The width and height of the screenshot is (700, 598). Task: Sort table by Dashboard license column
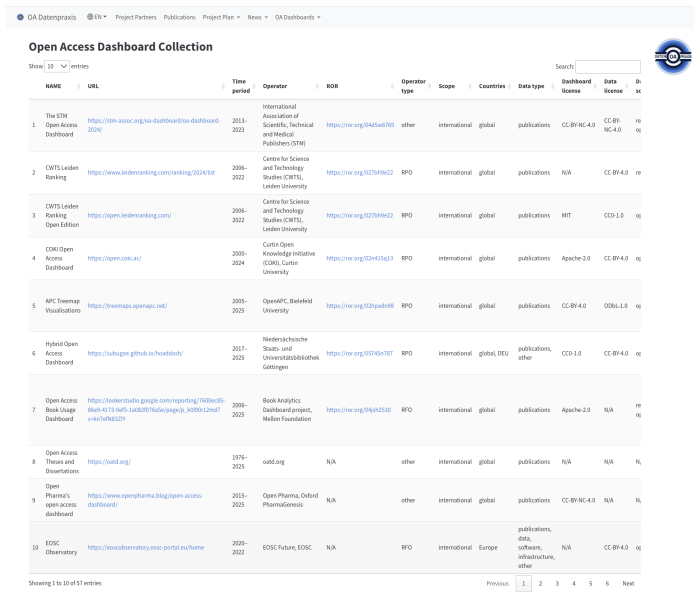[x=579, y=86]
